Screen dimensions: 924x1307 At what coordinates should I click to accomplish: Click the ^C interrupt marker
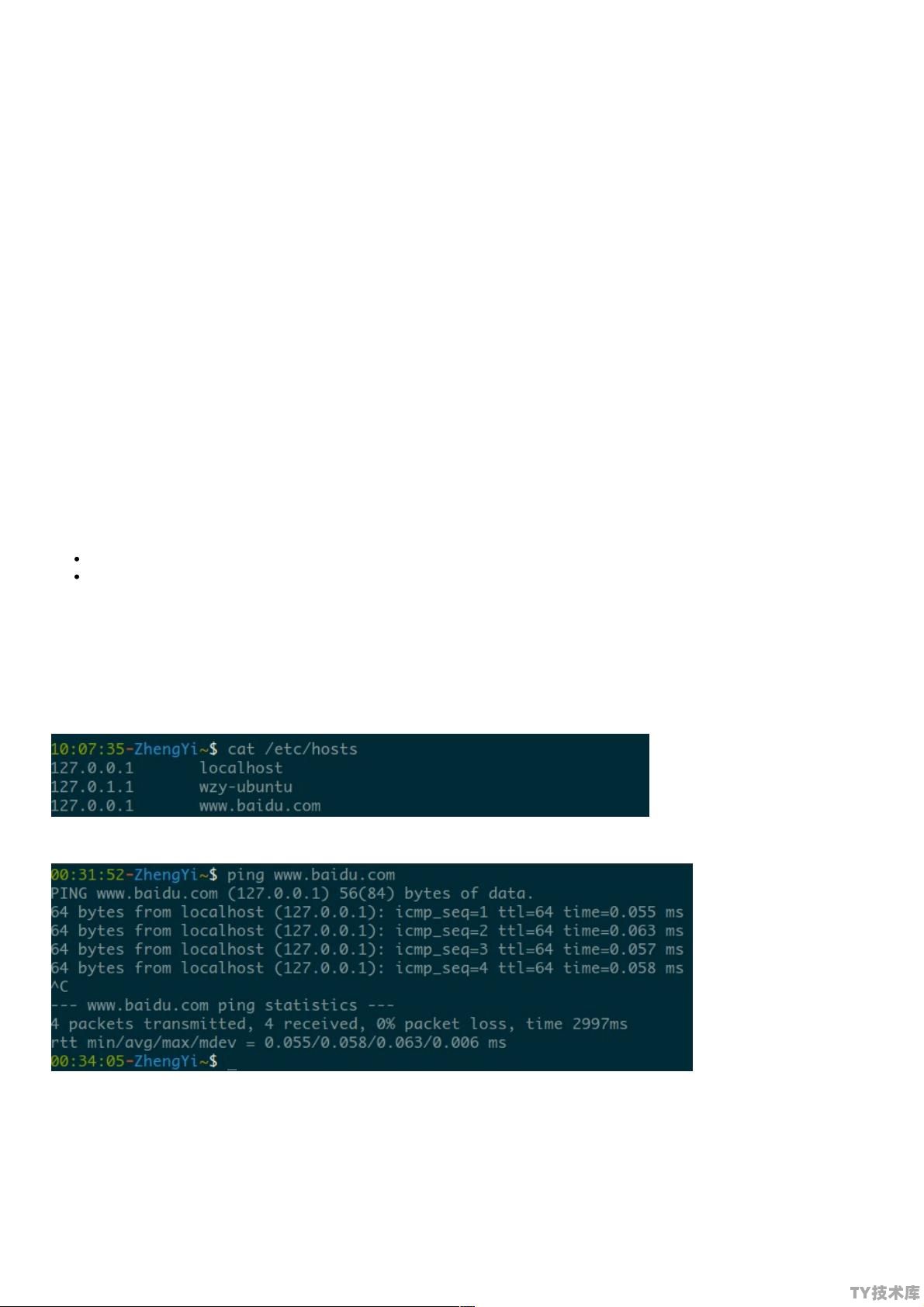coord(60,987)
